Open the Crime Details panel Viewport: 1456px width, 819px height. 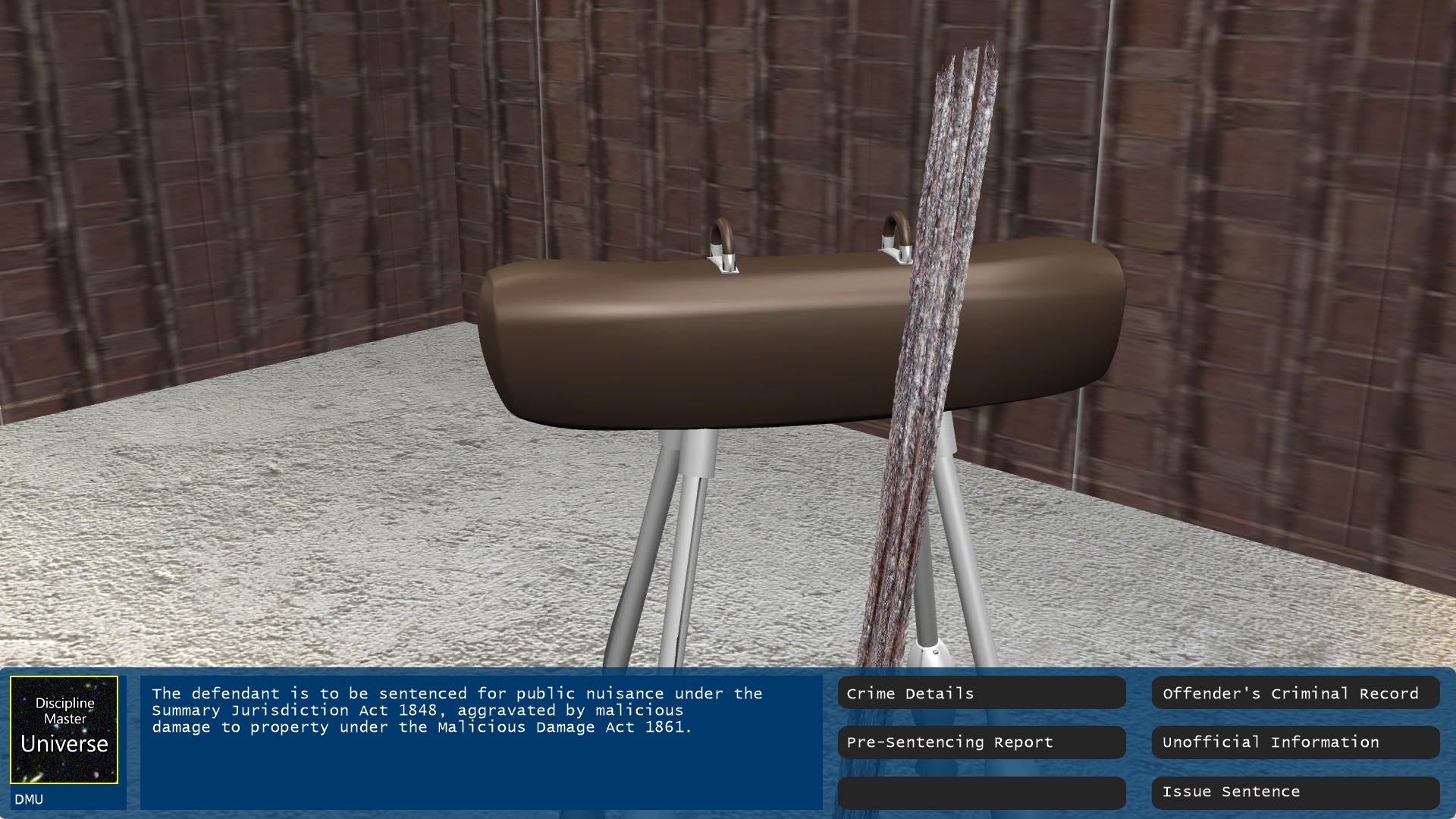click(x=981, y=693)
